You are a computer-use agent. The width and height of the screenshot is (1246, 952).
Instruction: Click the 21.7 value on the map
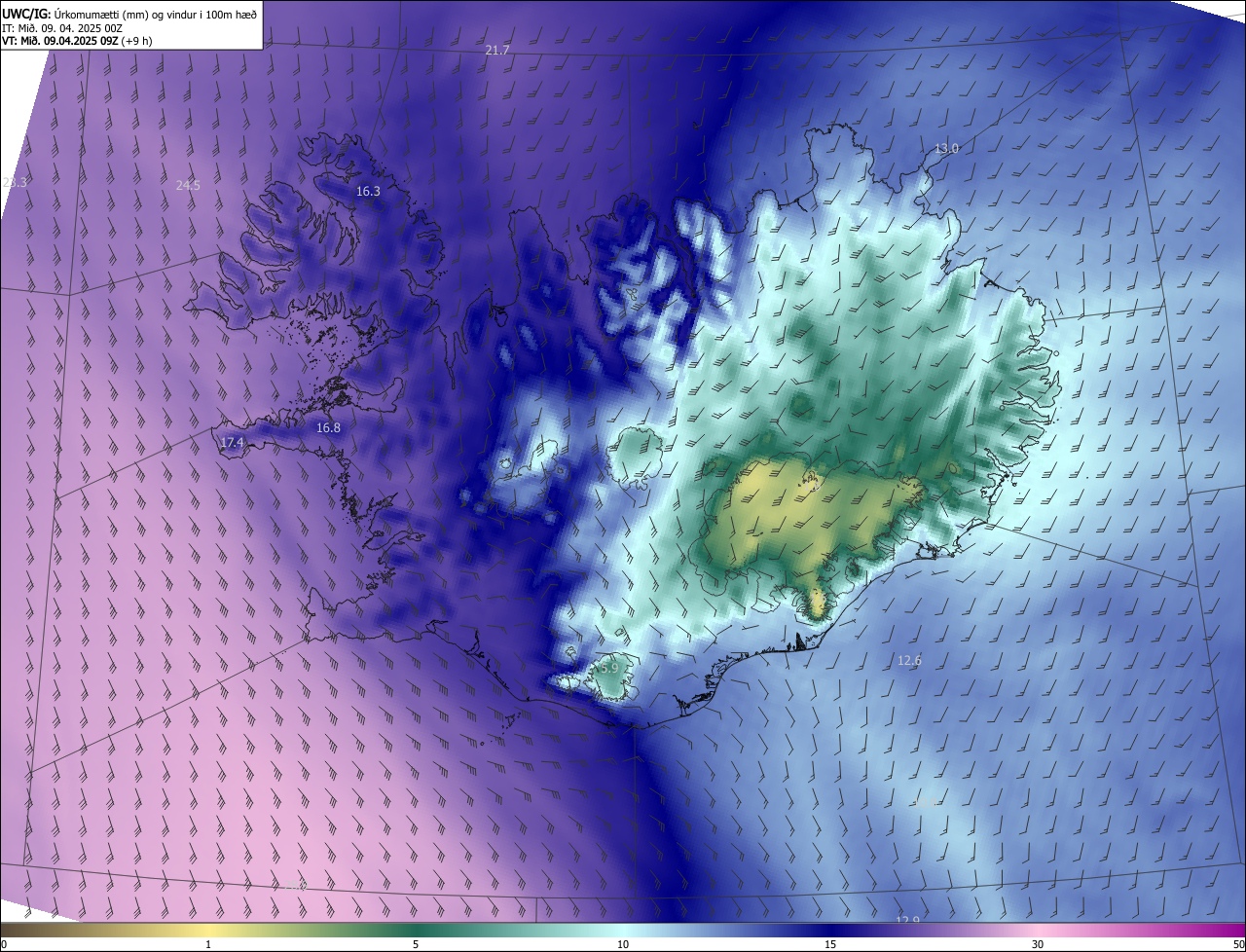[x=497, y=50]
